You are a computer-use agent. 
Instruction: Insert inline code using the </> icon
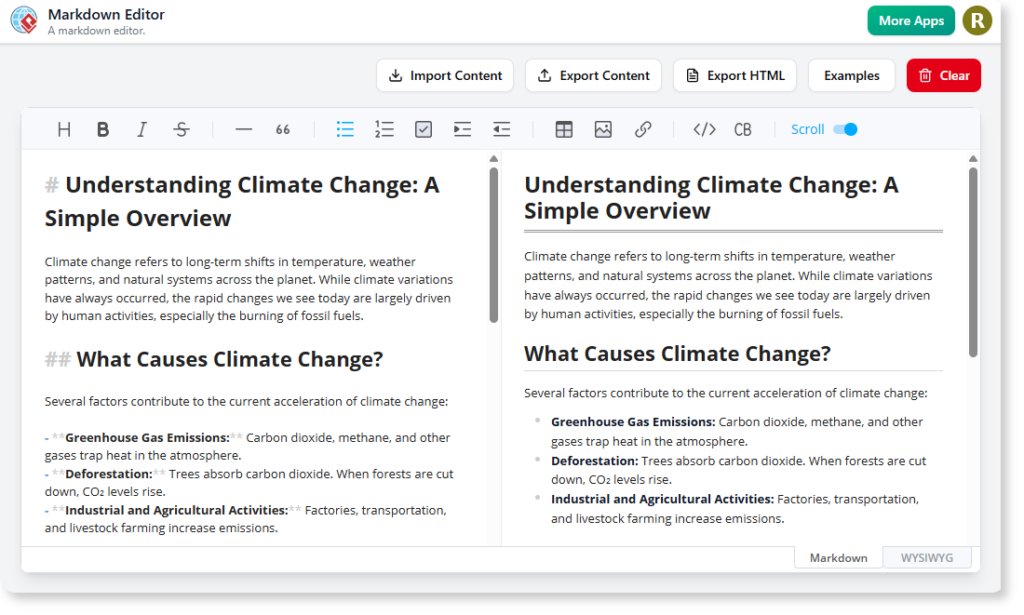tap(704, 129)
